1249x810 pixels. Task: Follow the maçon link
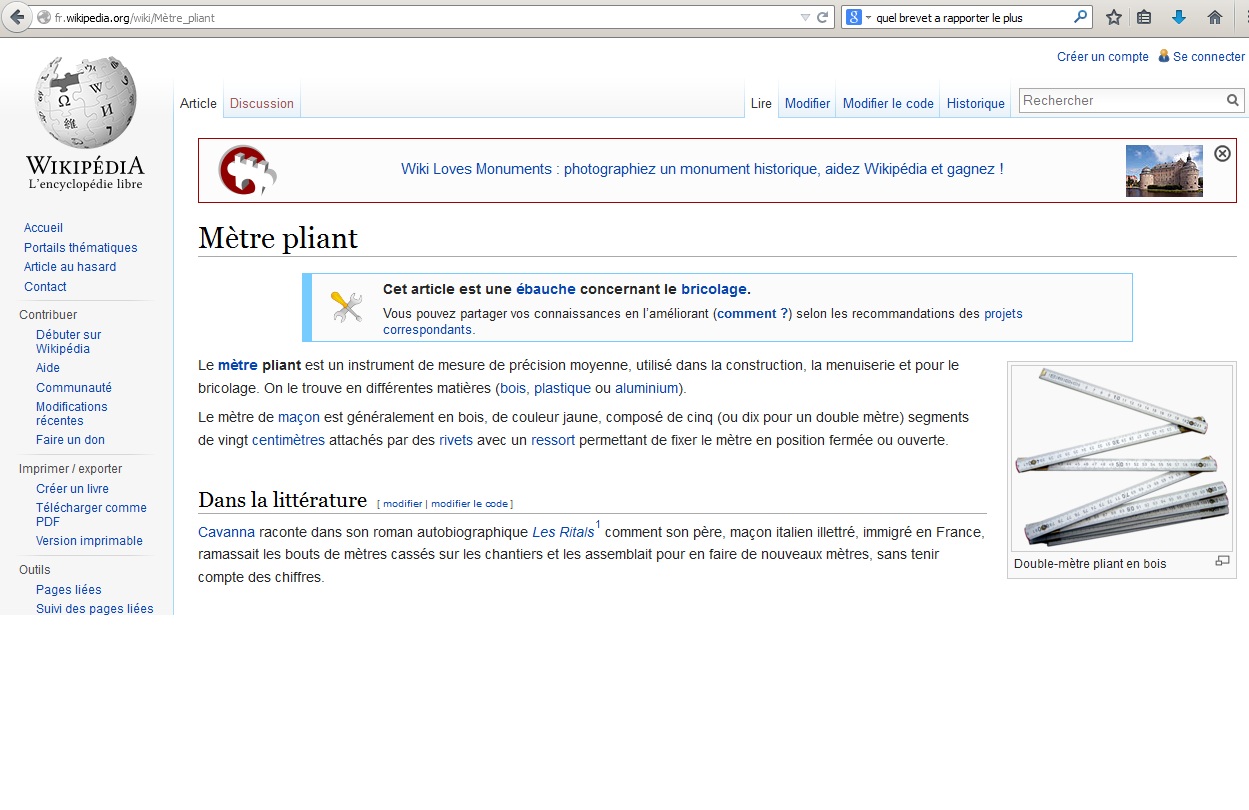(x=299, y=416)
